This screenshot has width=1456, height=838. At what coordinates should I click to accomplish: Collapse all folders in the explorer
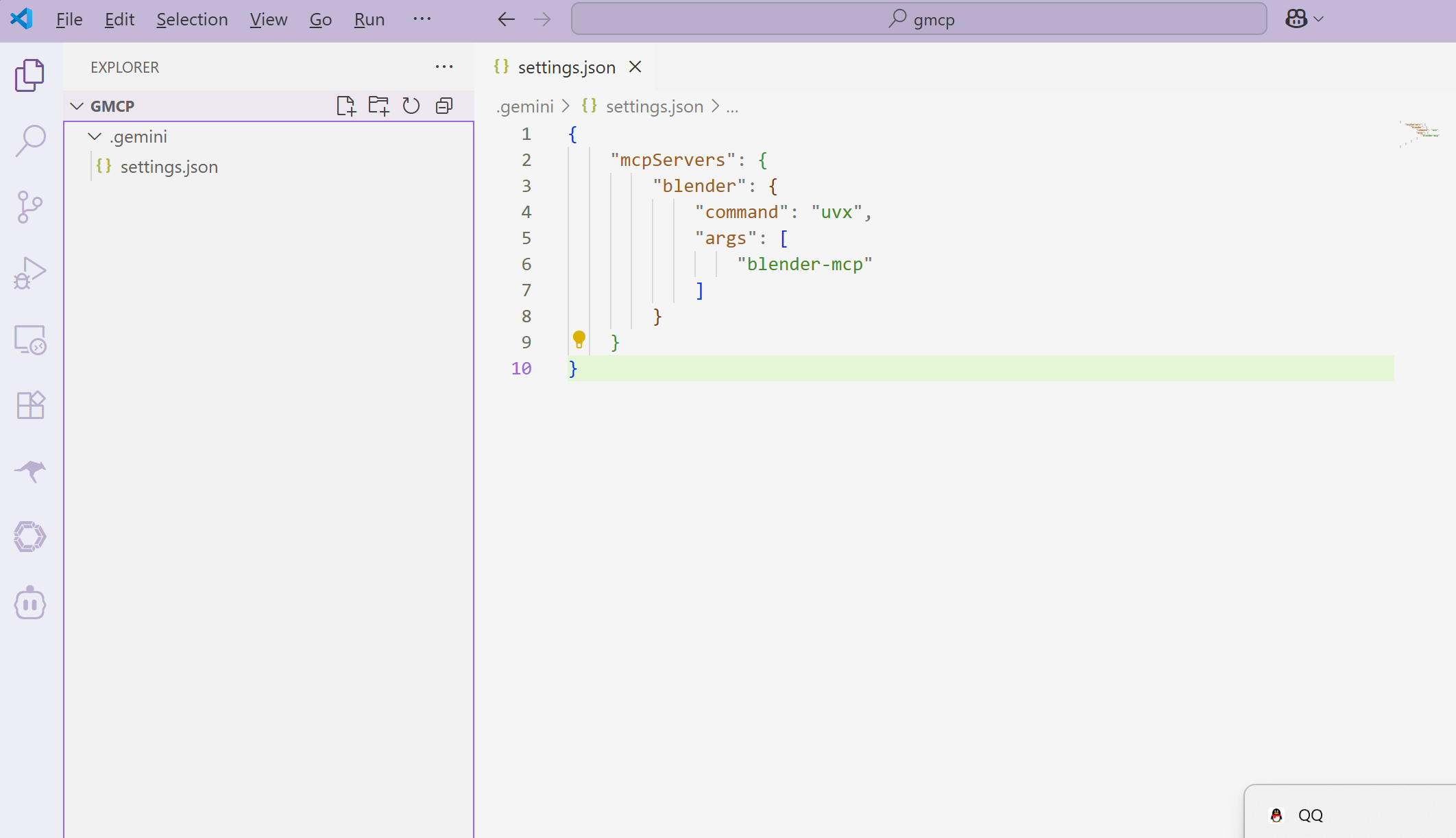(444, 106)
